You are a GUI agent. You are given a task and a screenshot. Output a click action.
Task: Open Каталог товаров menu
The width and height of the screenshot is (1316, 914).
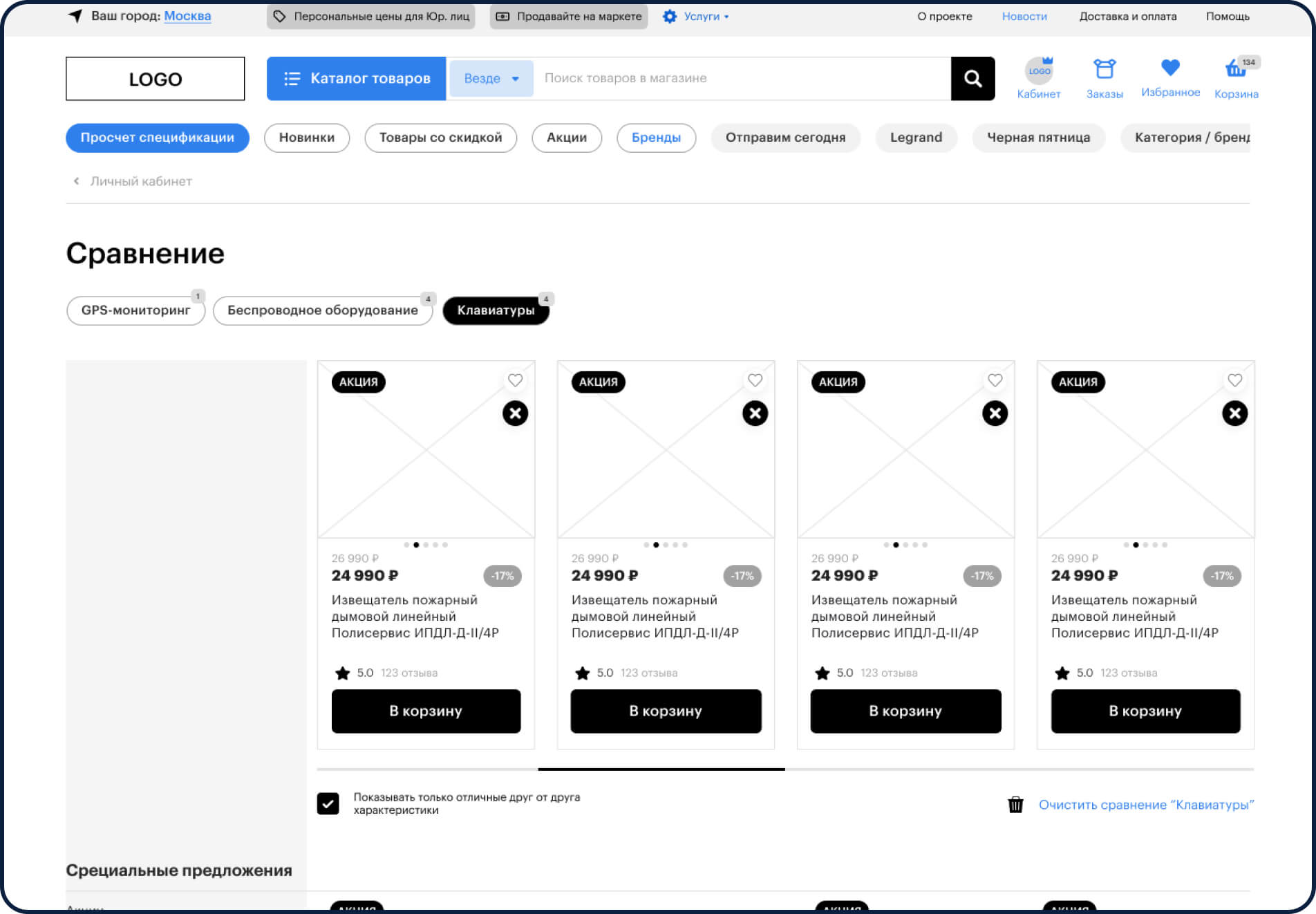[x=356, y=79]
